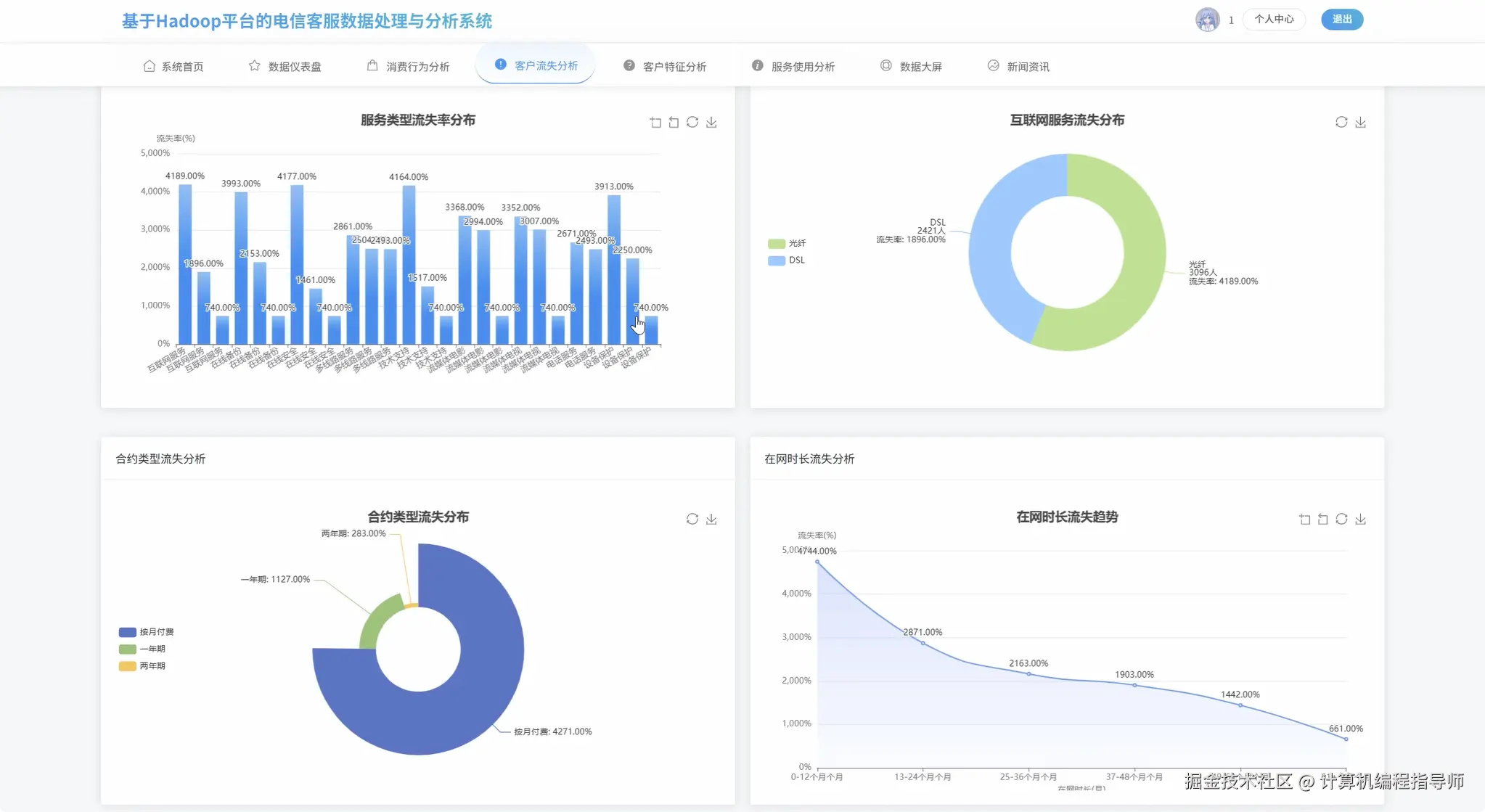Refresh the 合约类型流失分布 pie chart
The width and height of the screenshot is (1485, 812).
pos(692,520)
